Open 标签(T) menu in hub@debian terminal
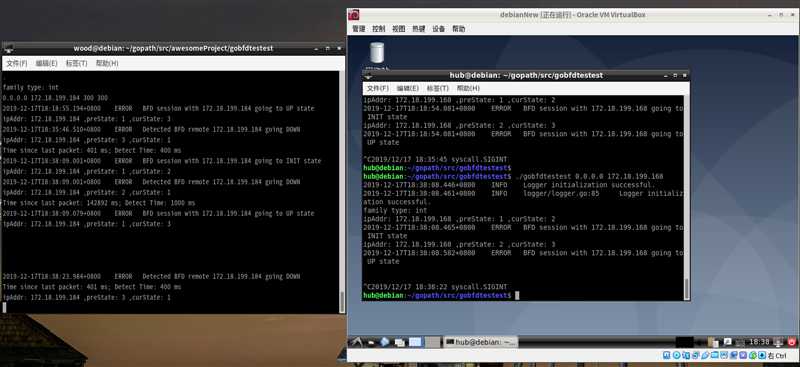The height and width of the screenshot is (367, 800). pyautogui.click(x=437, y=88)
